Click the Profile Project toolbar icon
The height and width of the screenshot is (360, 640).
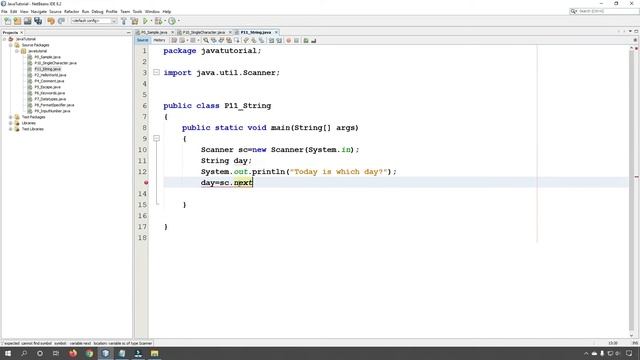[x=172, y=21]
